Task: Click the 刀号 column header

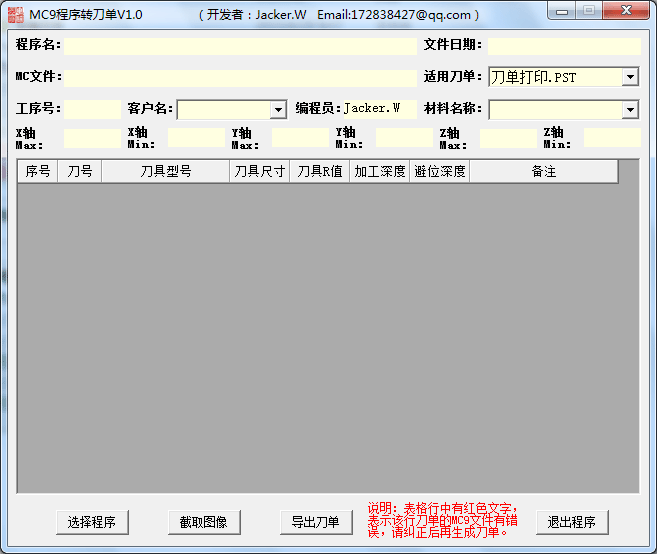Action: (x=80, y=171)
